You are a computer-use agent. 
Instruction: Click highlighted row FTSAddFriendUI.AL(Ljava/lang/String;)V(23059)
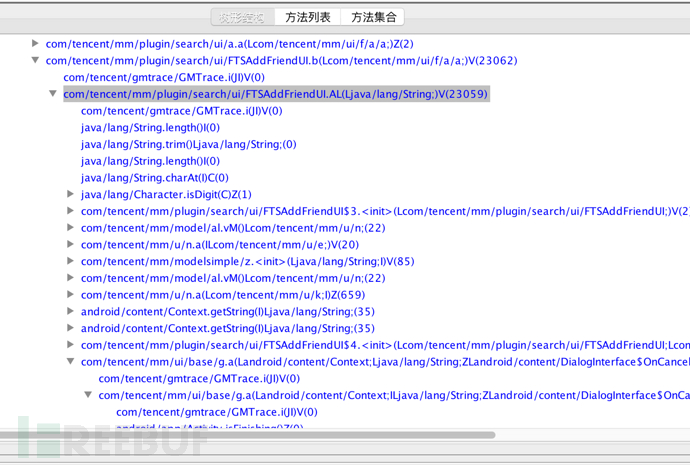coord(276,94)
